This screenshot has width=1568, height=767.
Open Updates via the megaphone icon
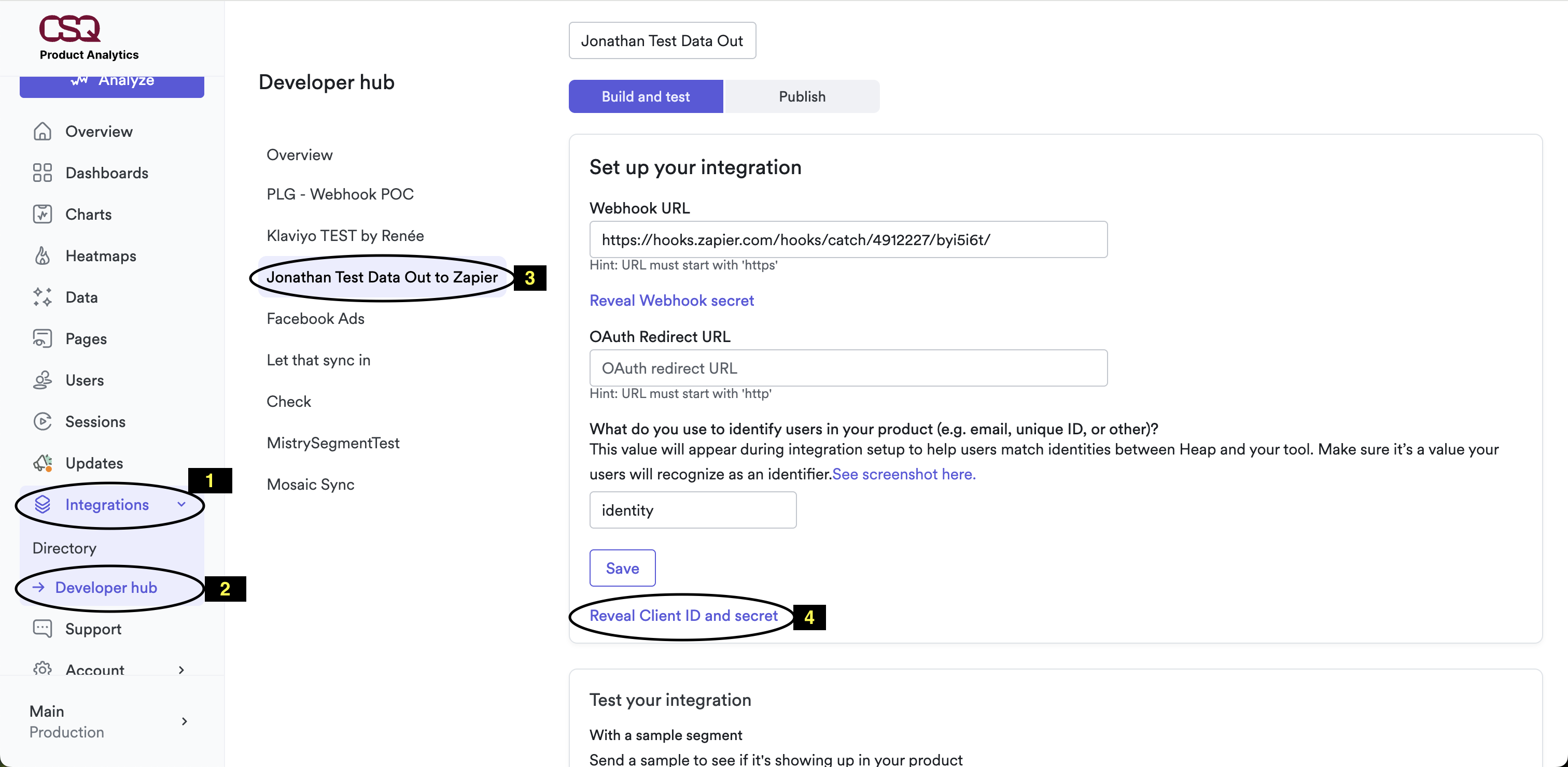(42, 462)
